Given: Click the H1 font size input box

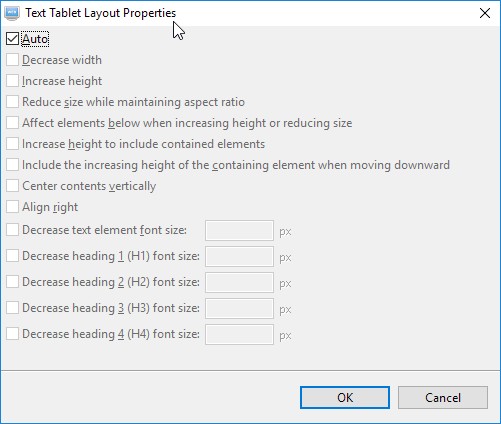Looking at the screenshot, I should (239, 256).
